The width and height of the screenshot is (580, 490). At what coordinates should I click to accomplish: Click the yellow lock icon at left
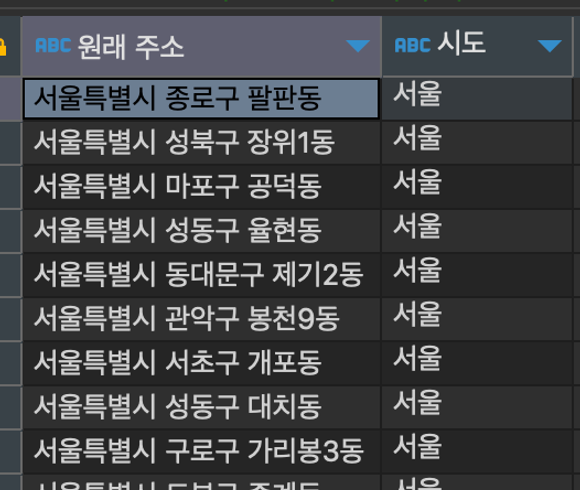[x=2, y=47]
